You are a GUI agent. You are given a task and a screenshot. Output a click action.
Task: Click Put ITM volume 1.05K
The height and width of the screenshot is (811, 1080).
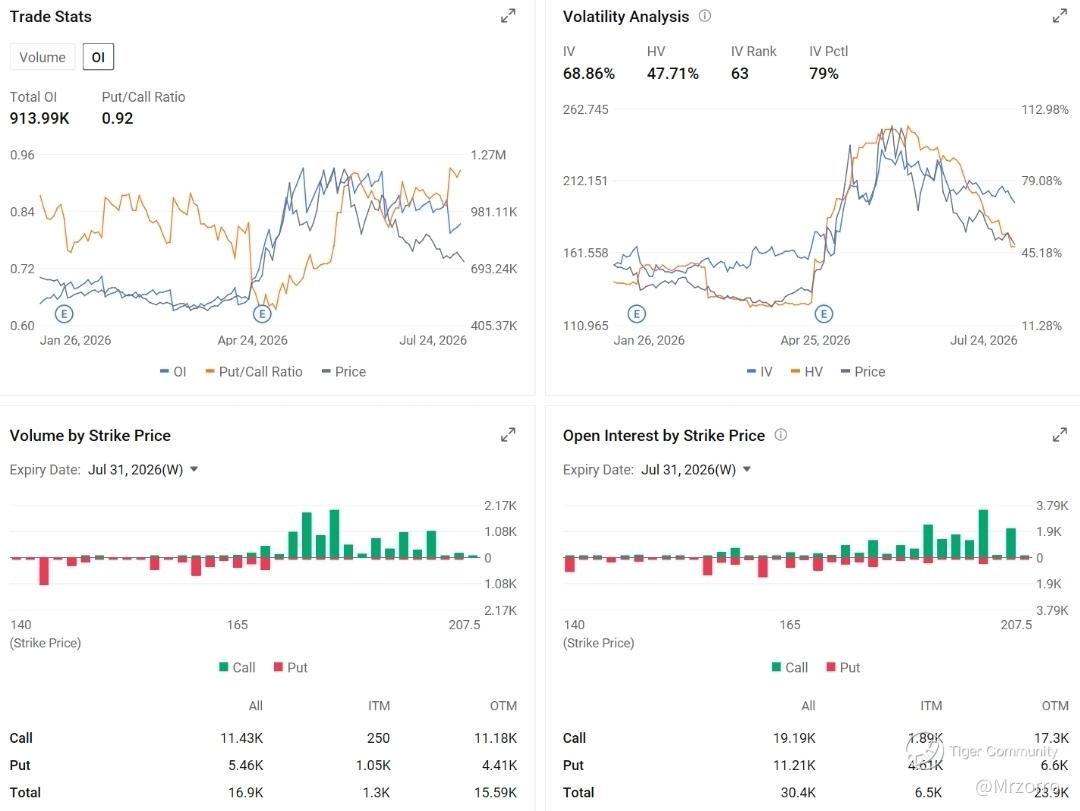373,766
